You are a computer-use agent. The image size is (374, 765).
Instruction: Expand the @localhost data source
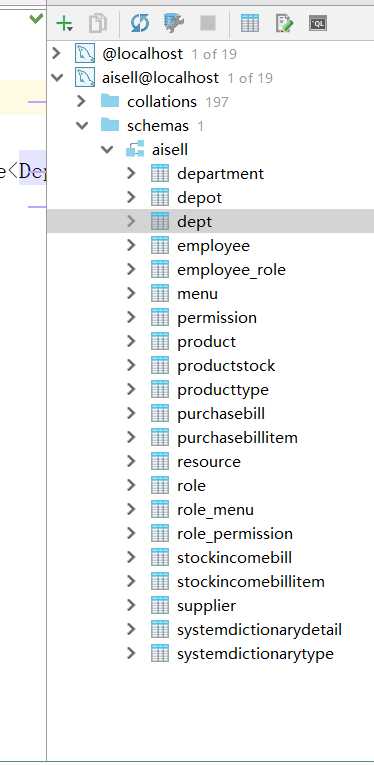coord(57,53)
